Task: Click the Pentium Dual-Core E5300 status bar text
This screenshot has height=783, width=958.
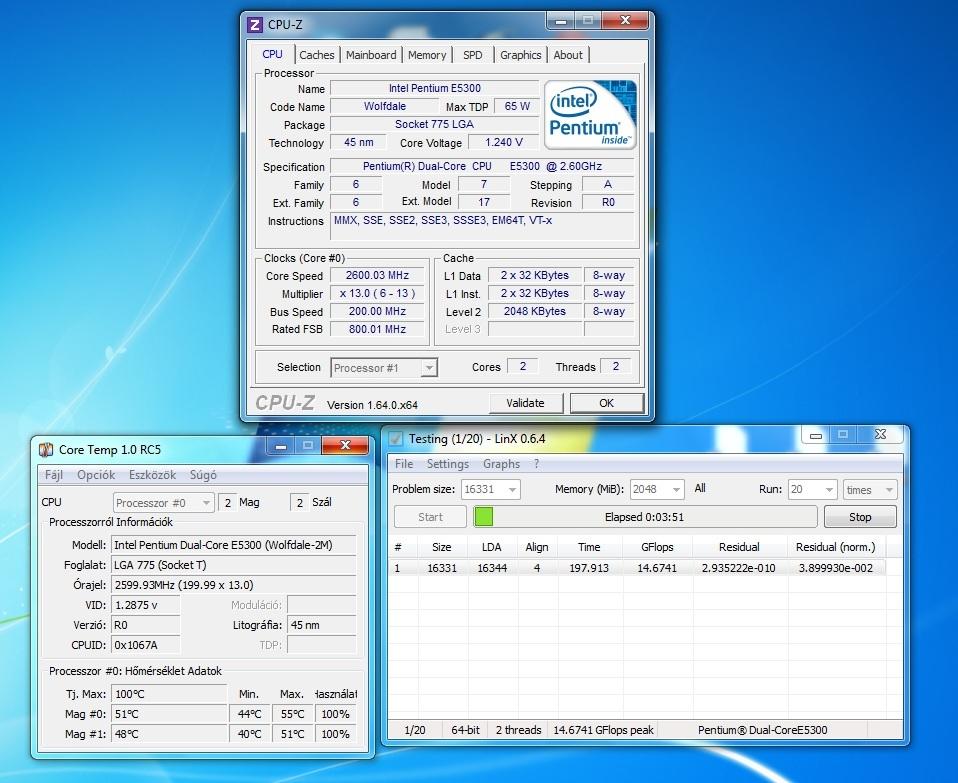Action: tap(762, 730)
